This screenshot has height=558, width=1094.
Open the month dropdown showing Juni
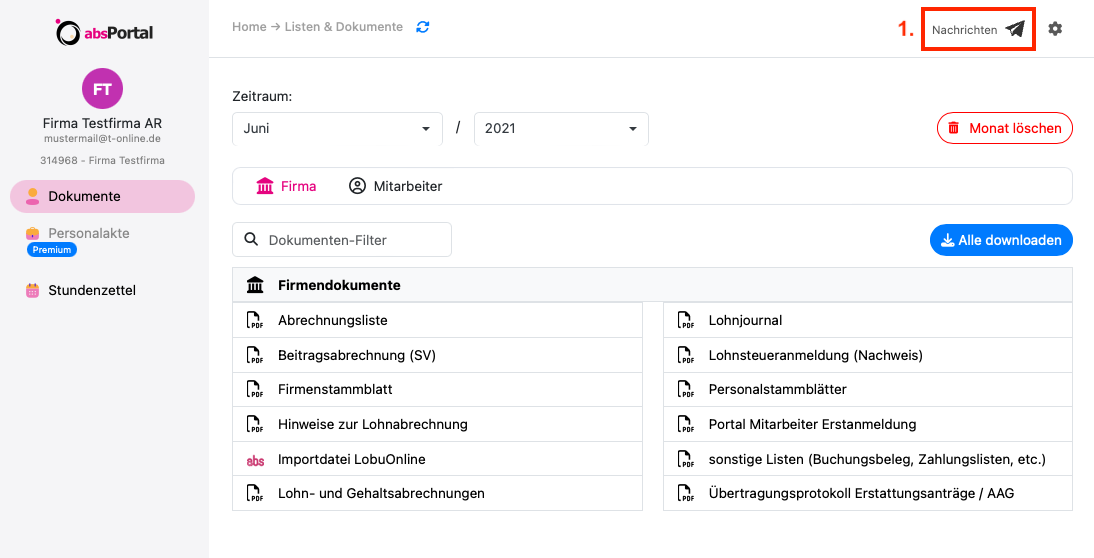(337, 129)
